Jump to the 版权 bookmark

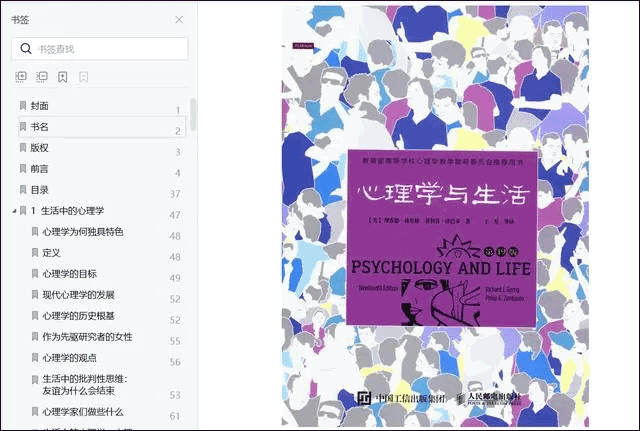coord(40,148)
